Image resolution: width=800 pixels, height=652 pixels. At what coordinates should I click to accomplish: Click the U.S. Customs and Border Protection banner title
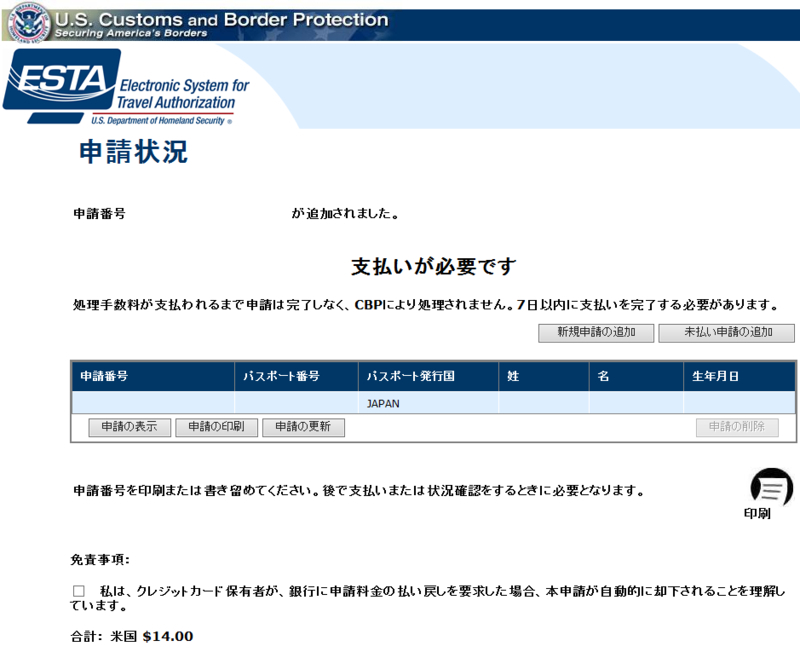tap(221, 19)
